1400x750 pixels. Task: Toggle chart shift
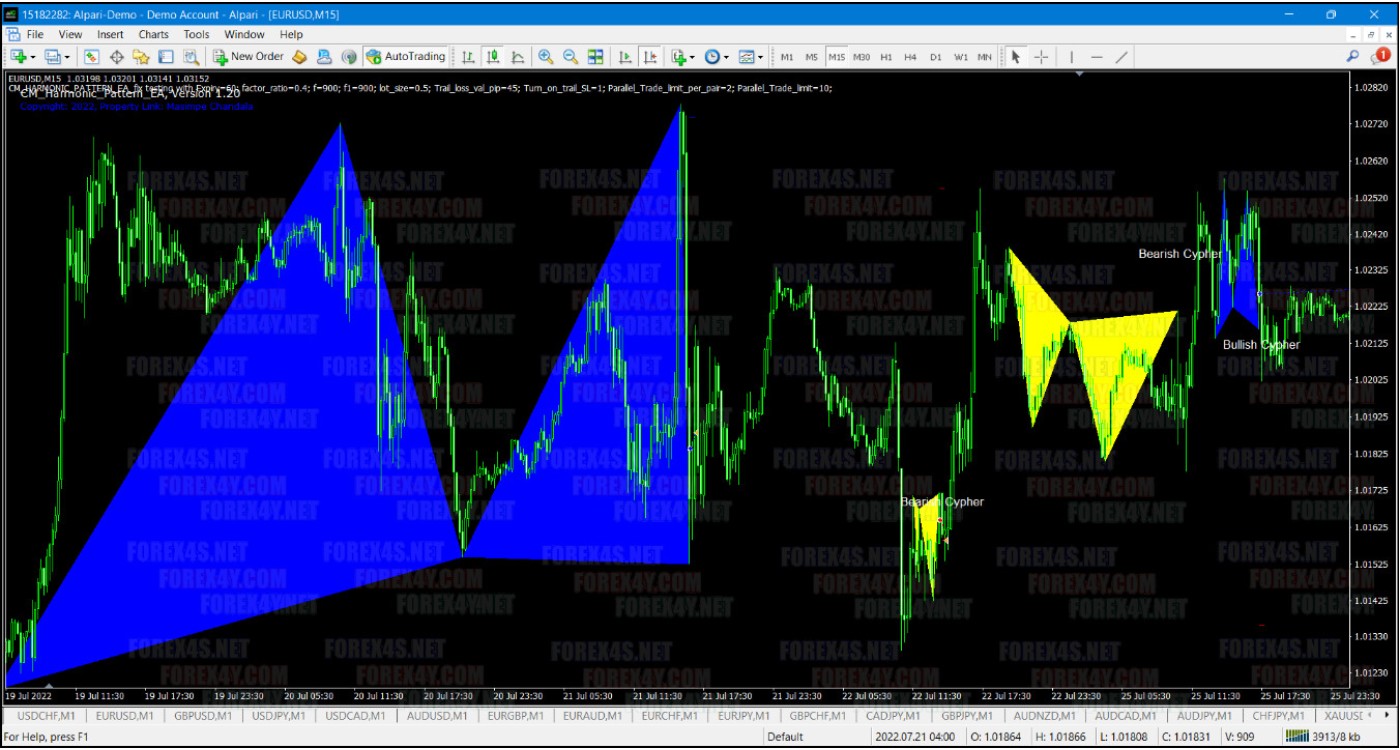tap(651, 57)
